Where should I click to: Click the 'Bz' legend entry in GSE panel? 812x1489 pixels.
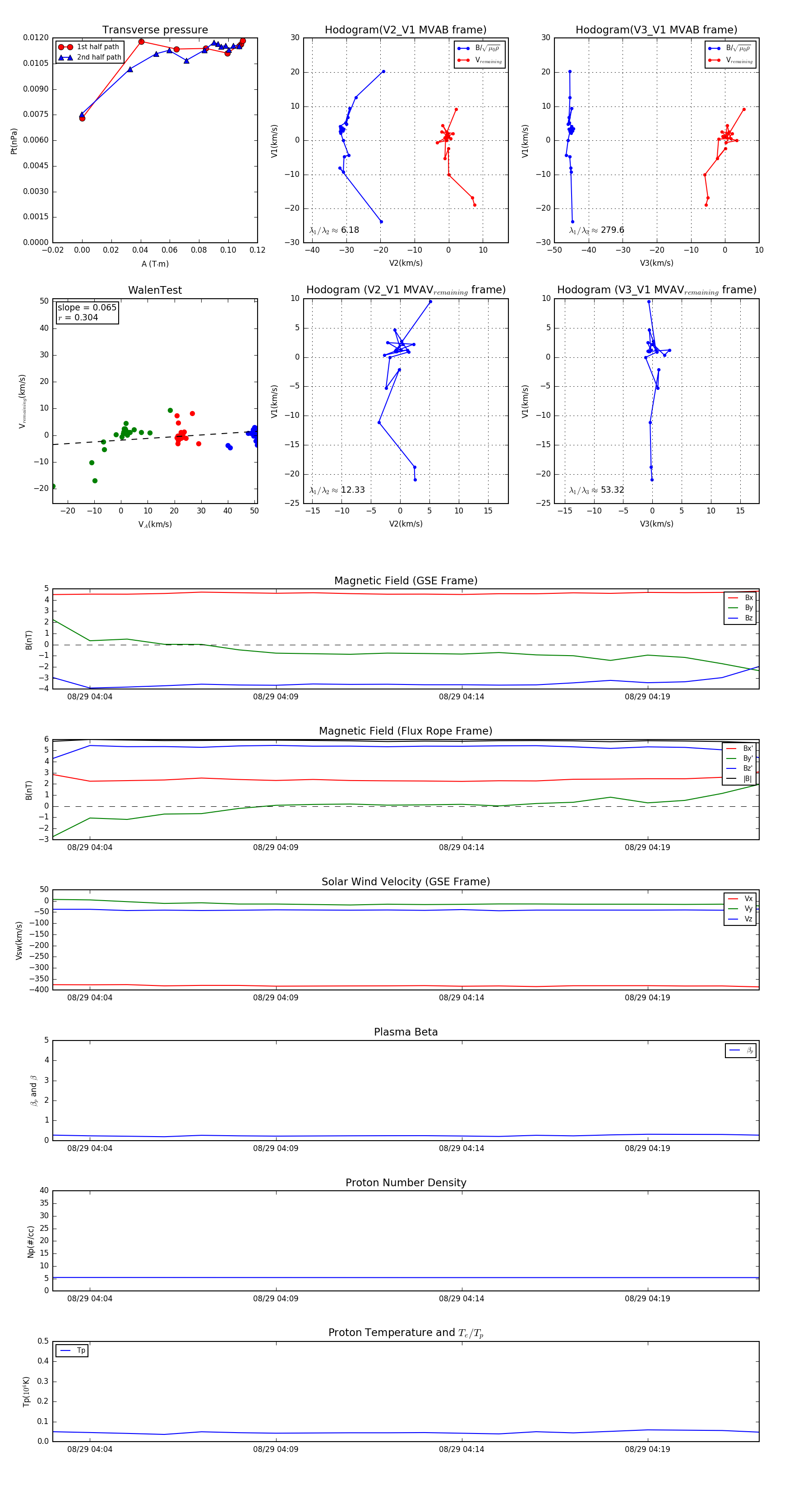(740, 618)
